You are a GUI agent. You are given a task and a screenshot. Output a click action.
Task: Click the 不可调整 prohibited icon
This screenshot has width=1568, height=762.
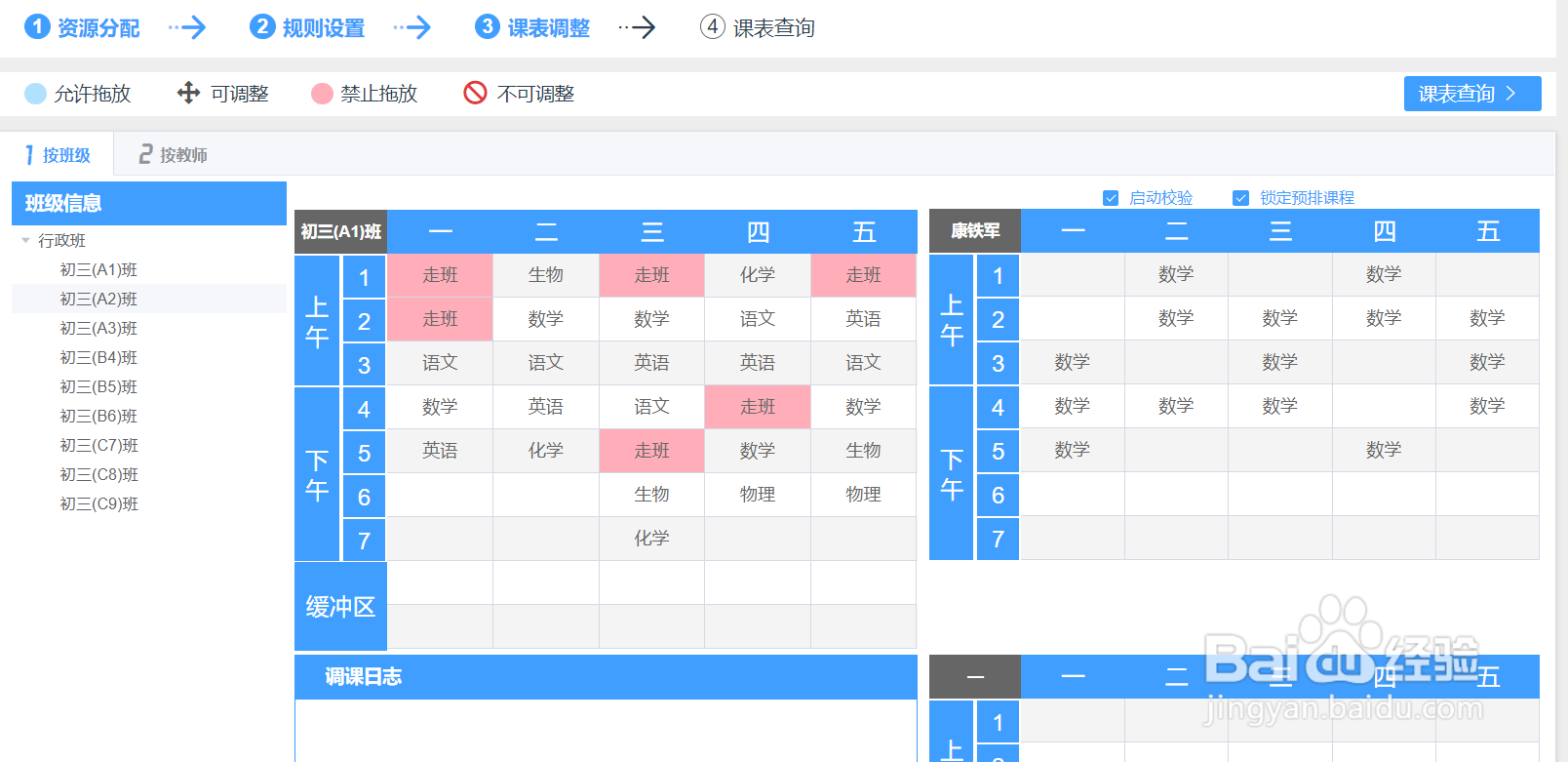[475, 93]
